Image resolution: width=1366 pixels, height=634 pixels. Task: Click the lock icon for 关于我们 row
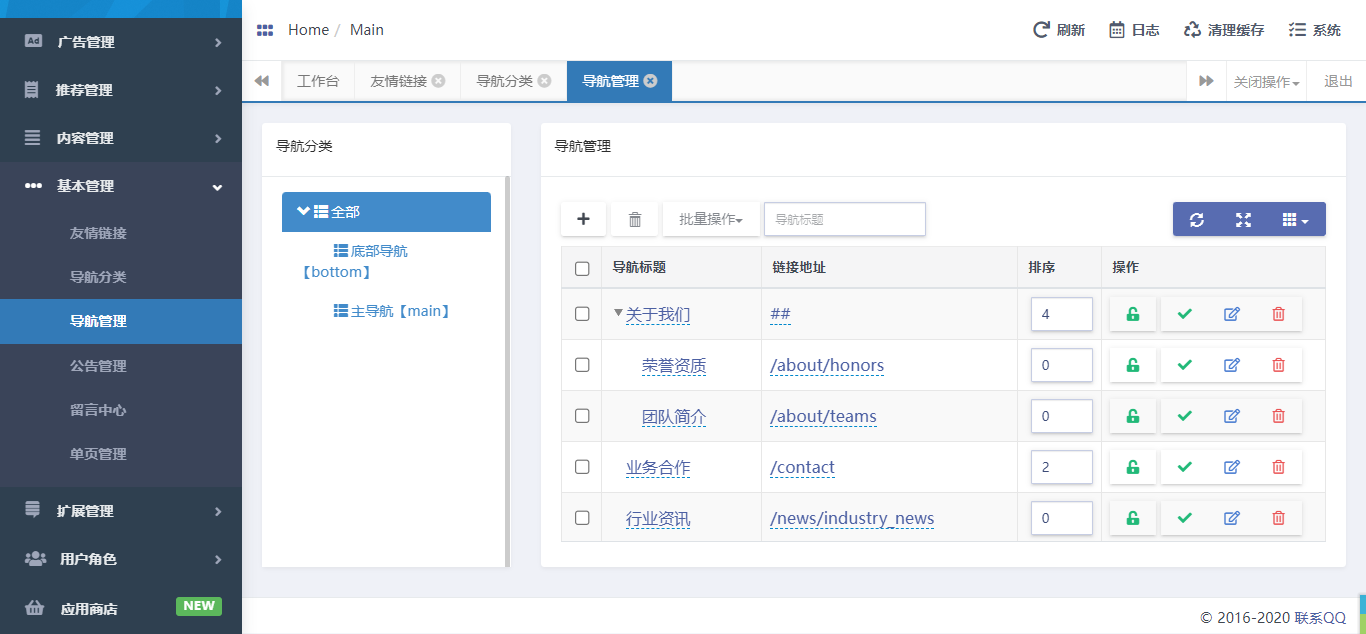pyautogui.click(x=1132, y=314)
